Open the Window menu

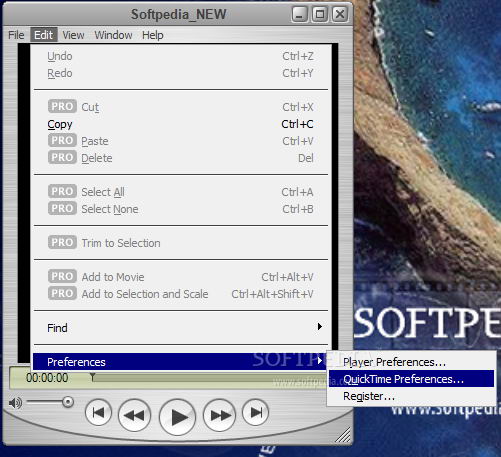click(113, 35)
